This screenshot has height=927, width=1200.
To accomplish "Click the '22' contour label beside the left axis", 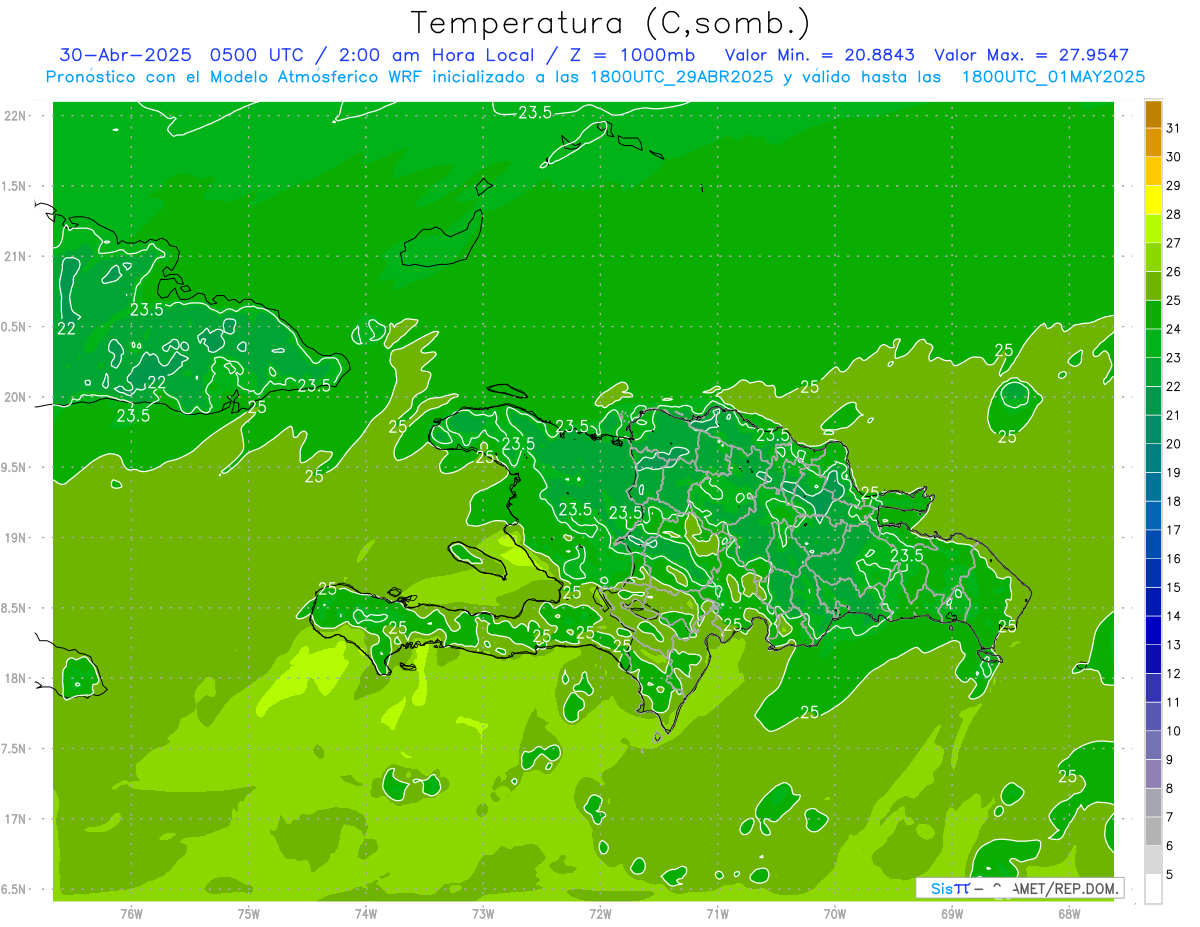I will tap(66, 328).
